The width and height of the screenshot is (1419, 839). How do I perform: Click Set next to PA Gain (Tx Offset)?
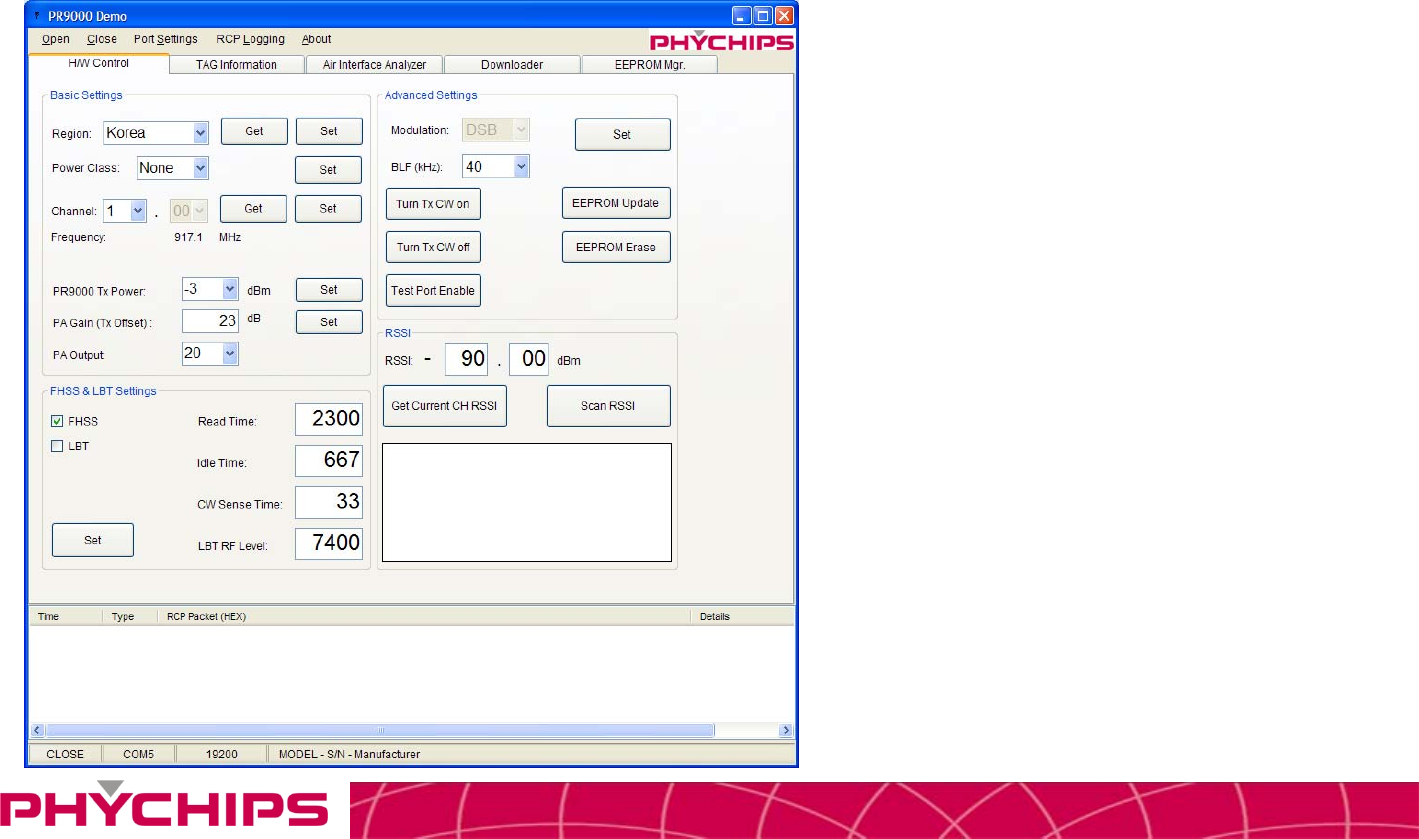[329, 322]
